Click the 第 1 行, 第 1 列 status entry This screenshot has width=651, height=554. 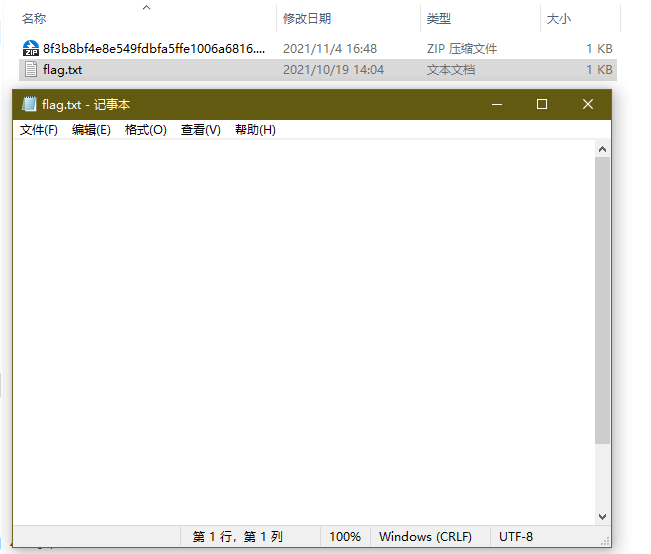237,537
